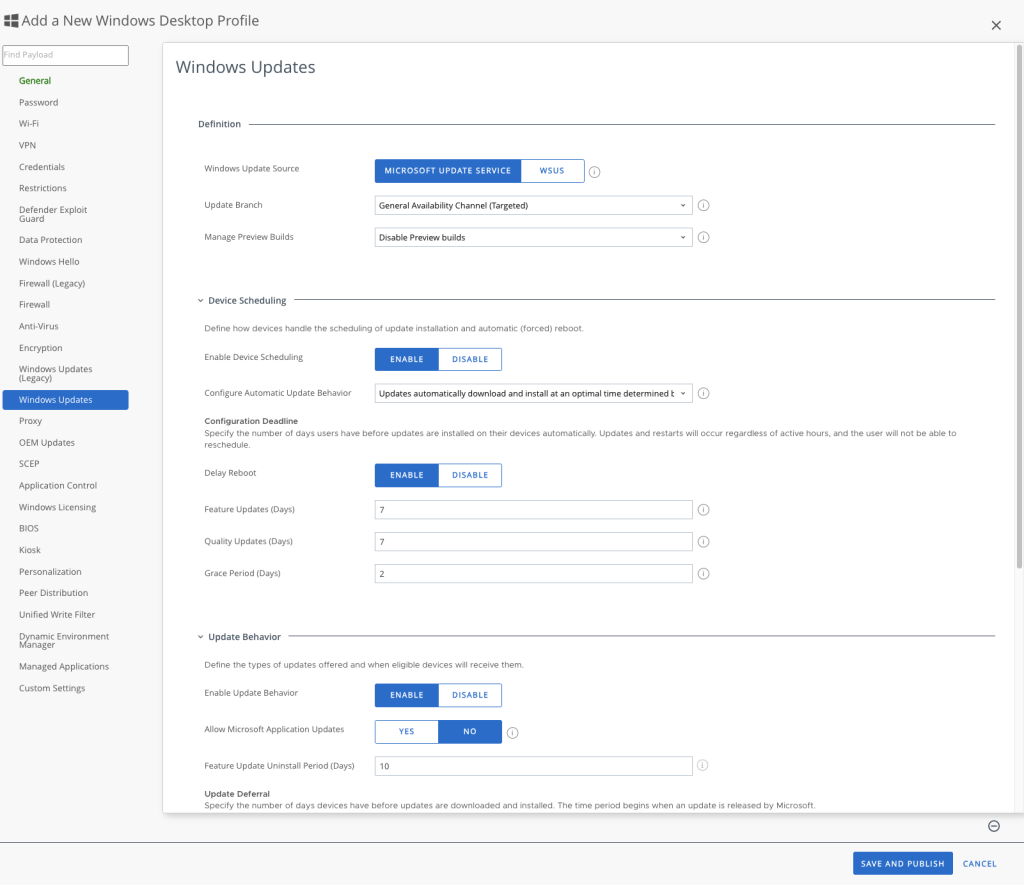Click the Save and Publish button

click(x=902, y=864)
